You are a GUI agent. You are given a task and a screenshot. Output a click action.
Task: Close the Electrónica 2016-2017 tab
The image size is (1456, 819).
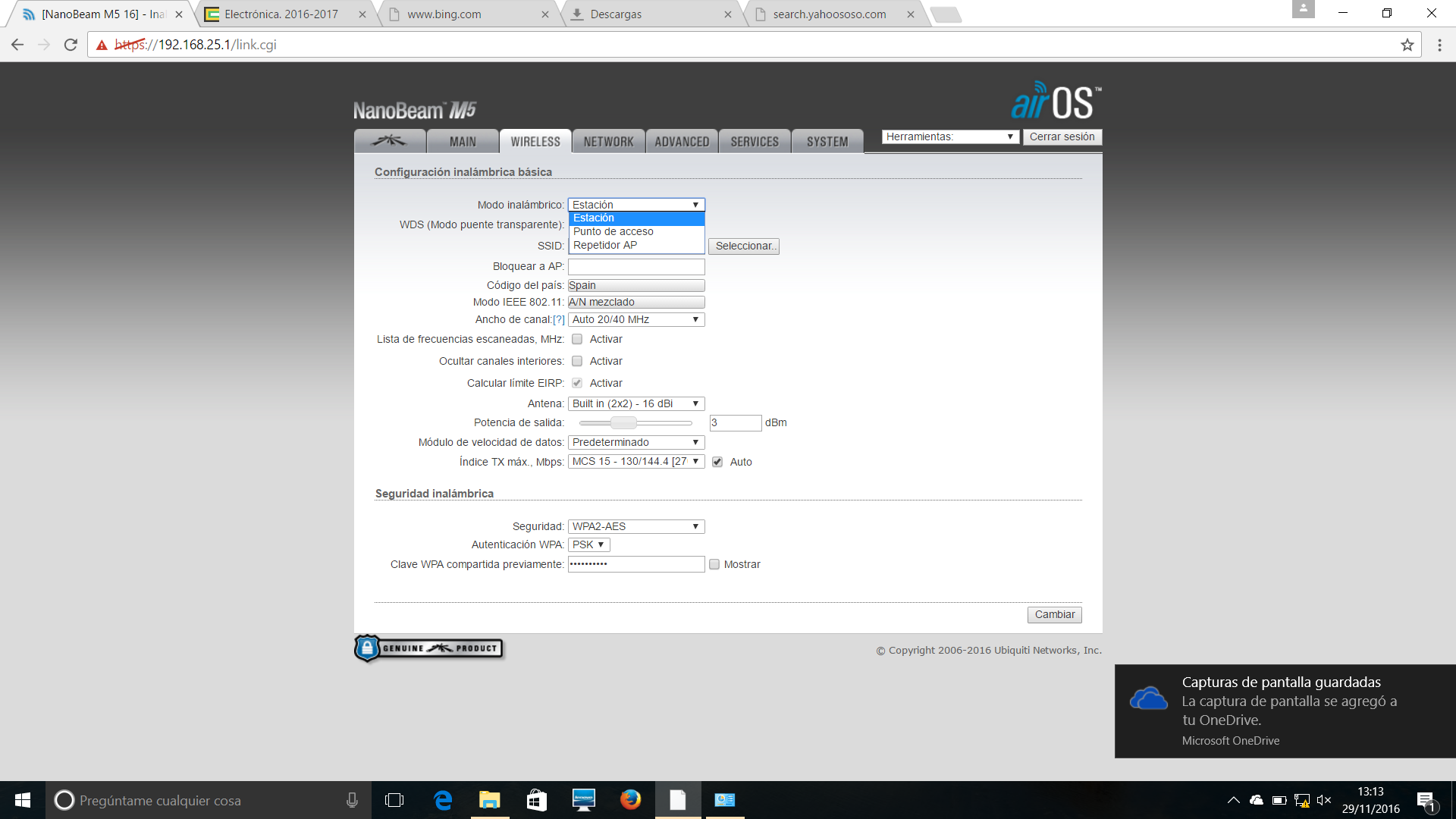(362, 14)
